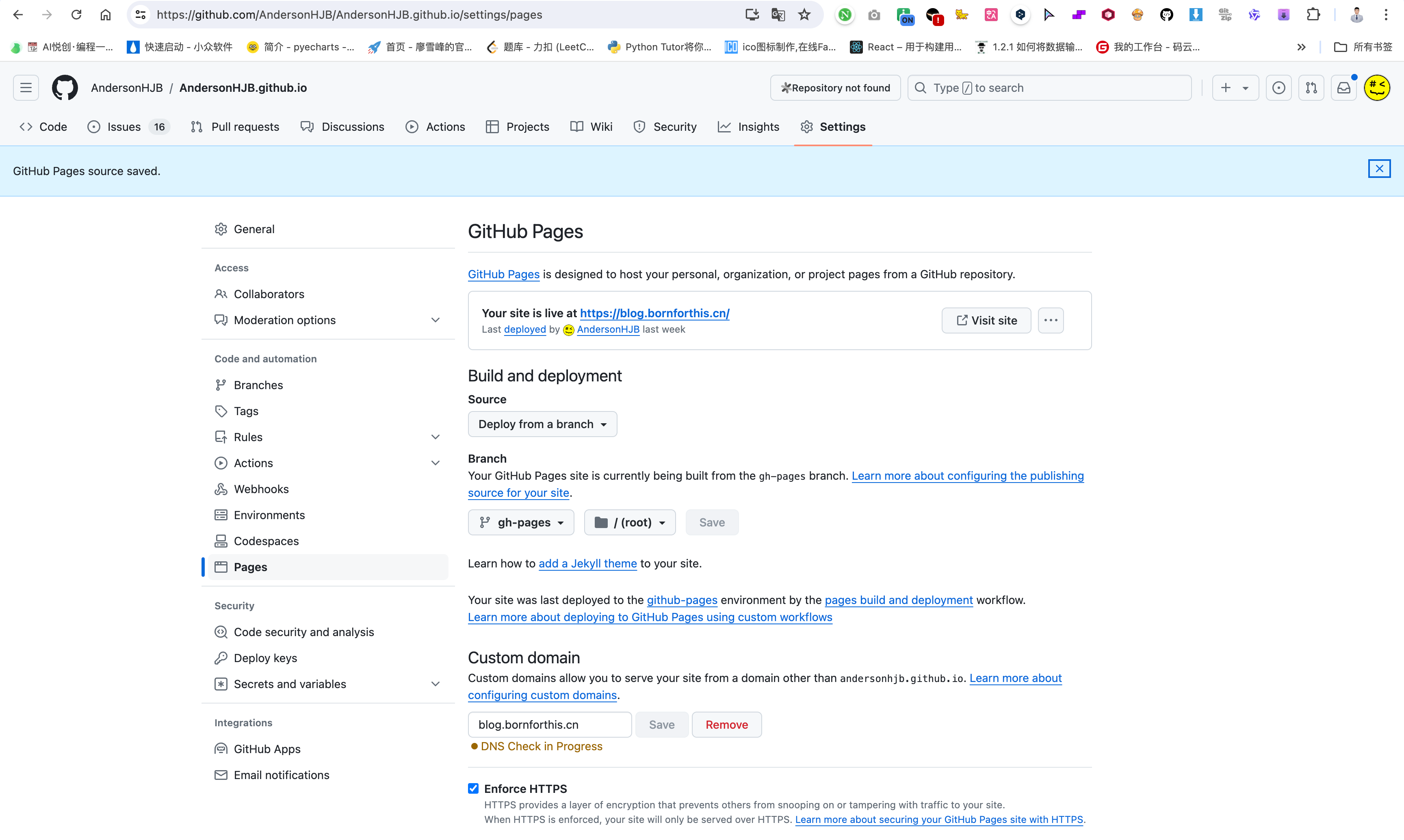Reload the current page

(76, 15)
